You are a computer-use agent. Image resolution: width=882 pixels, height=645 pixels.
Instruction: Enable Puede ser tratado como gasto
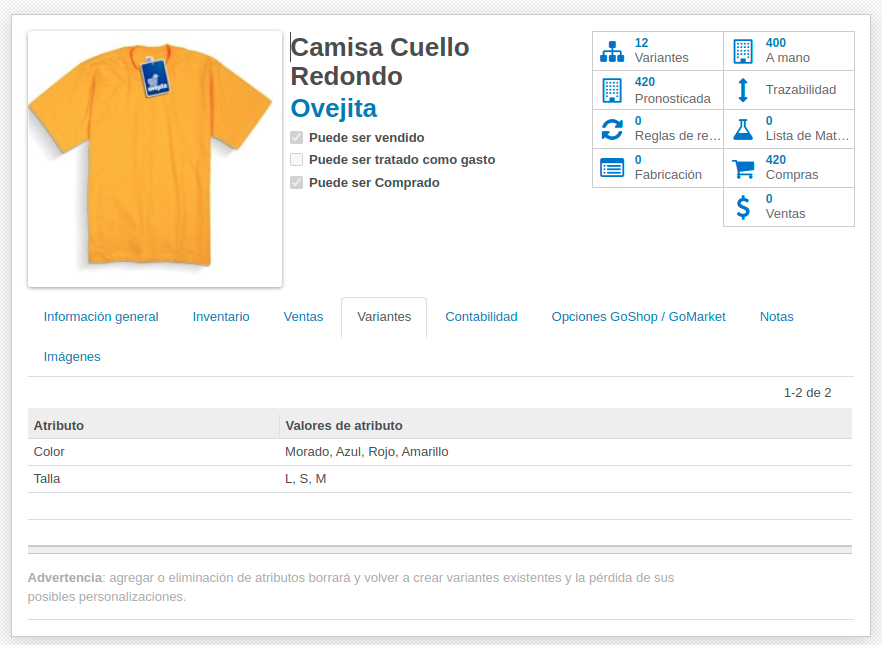[x=296, y=160]
